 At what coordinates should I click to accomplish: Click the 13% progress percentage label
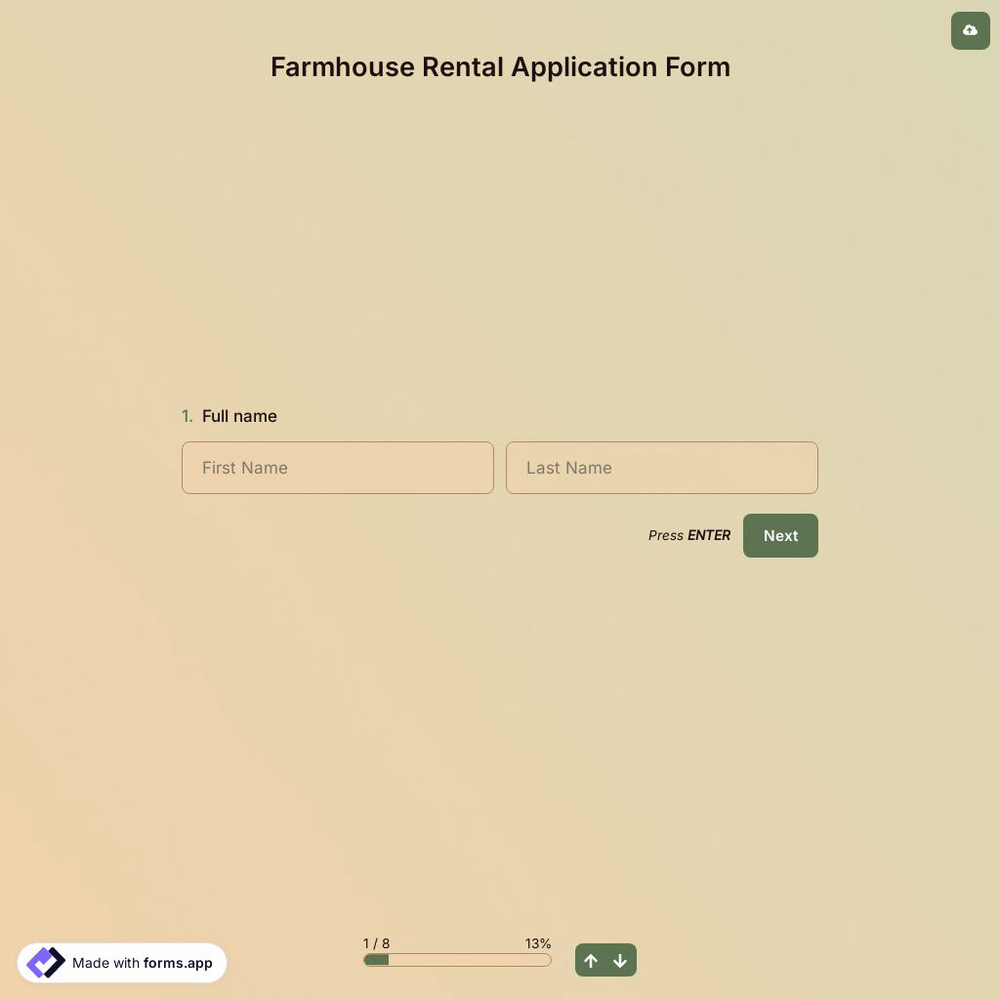[538, 942]
